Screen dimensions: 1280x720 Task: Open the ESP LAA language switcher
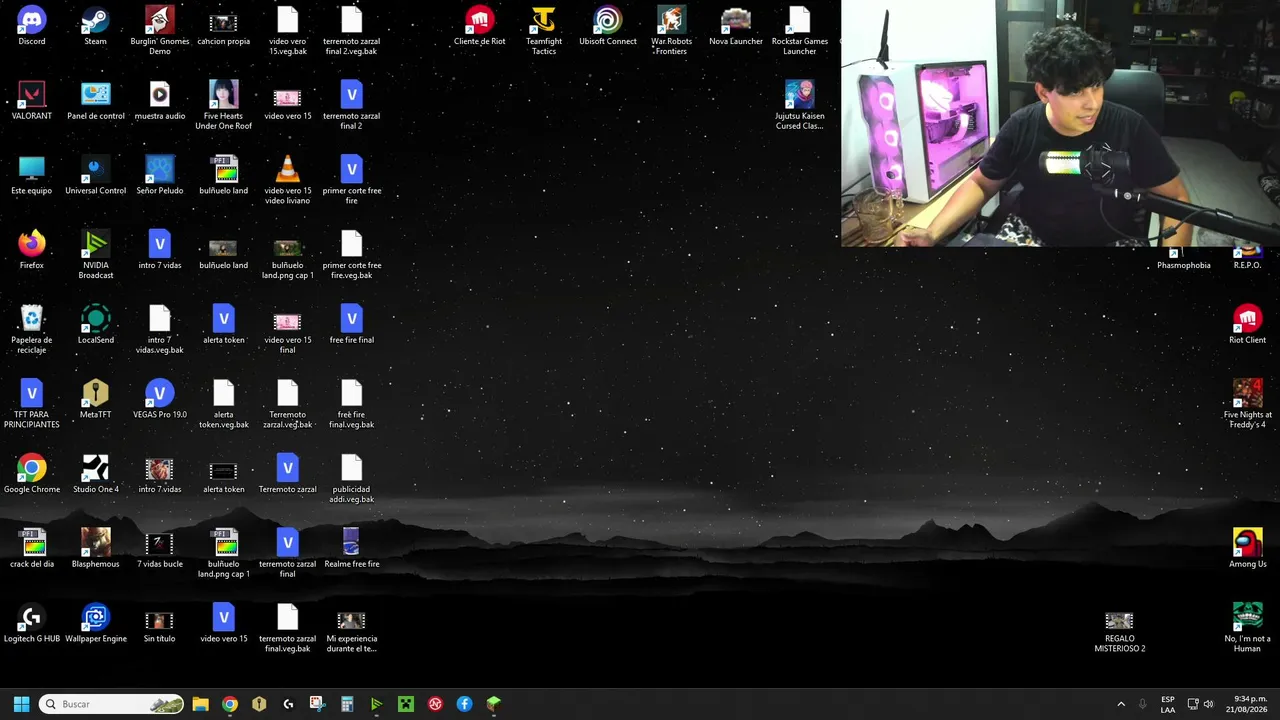(x=1168, y=704)
